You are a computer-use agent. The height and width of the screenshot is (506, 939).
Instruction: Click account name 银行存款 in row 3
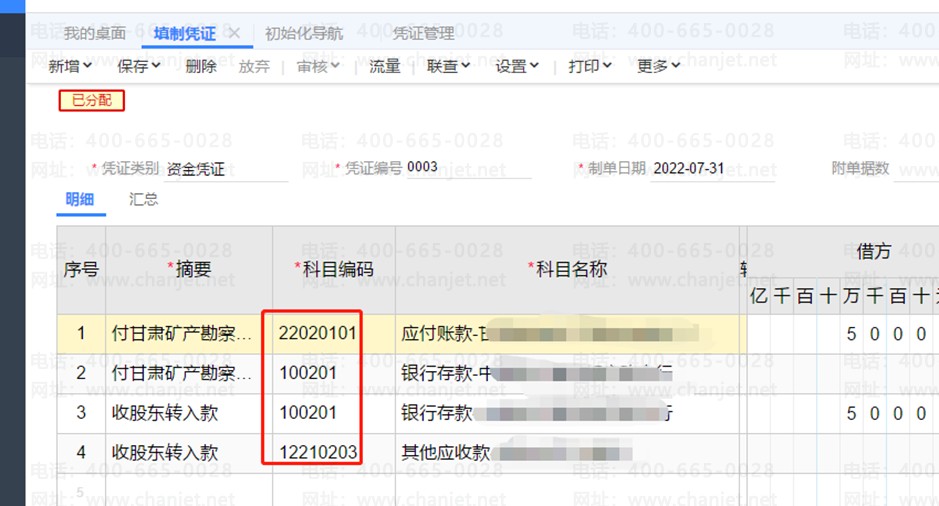567,413
